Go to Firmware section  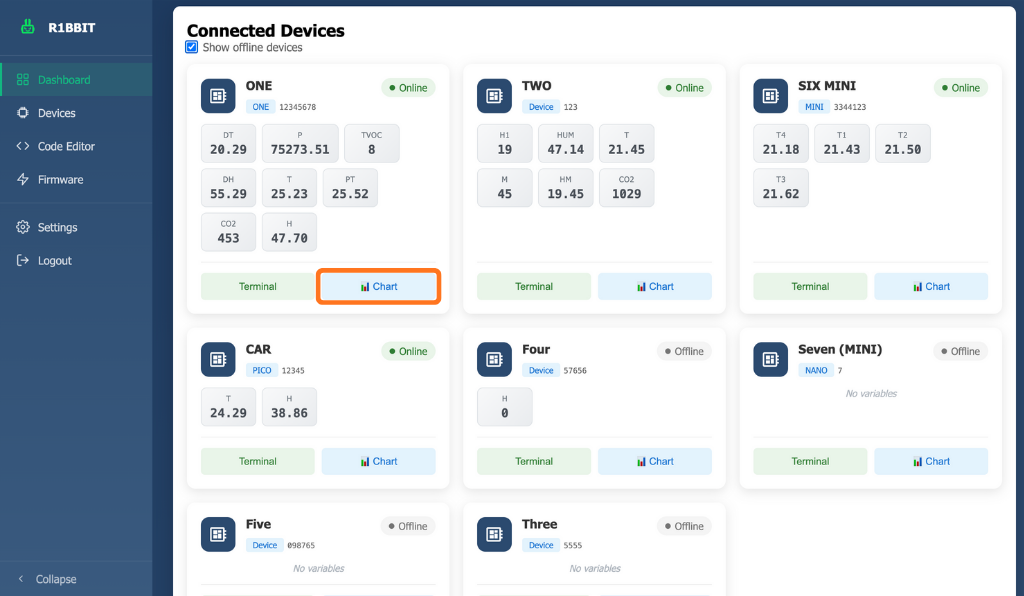tap(60, 180)
